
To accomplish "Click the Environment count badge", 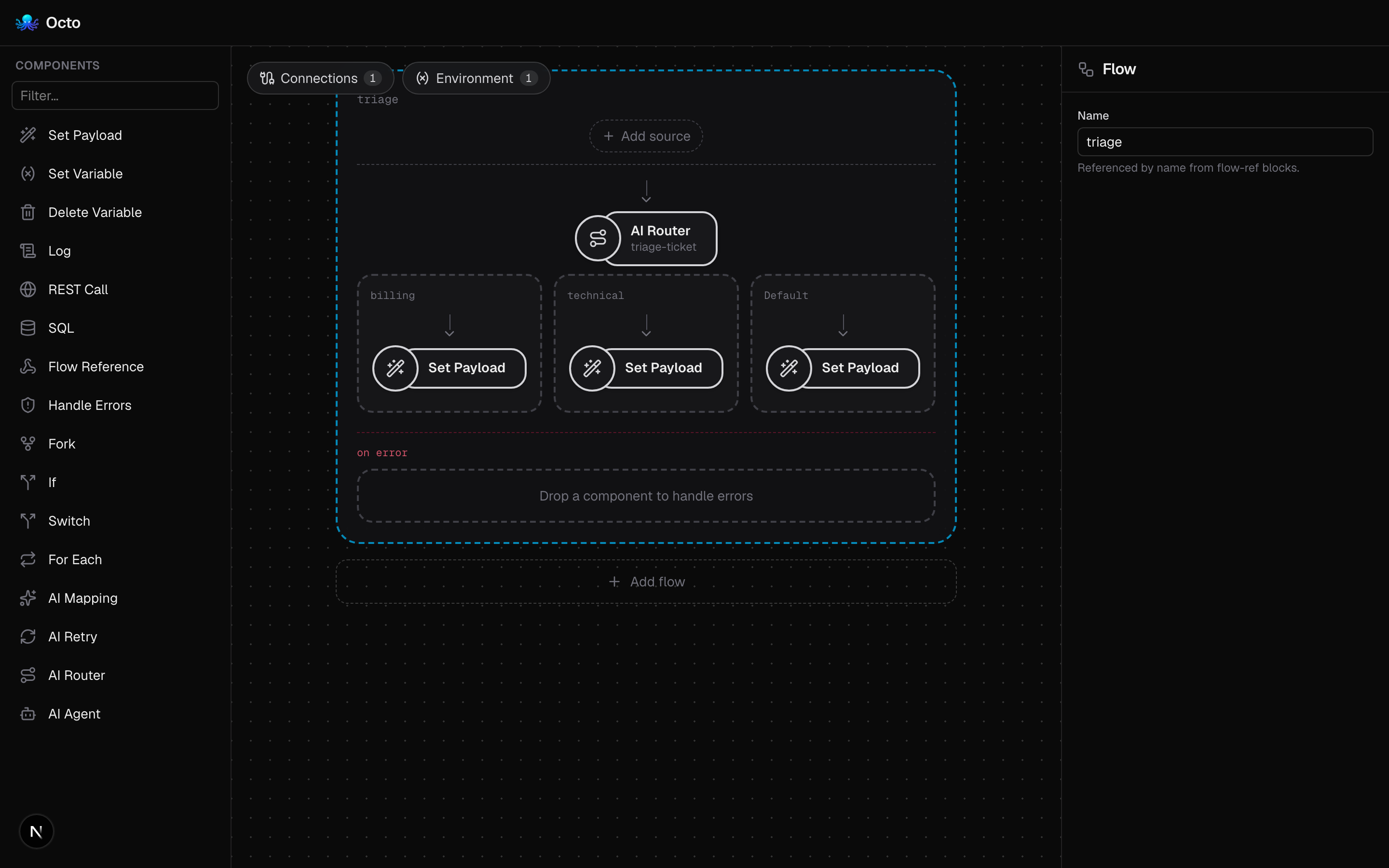I will pos(529,78).
